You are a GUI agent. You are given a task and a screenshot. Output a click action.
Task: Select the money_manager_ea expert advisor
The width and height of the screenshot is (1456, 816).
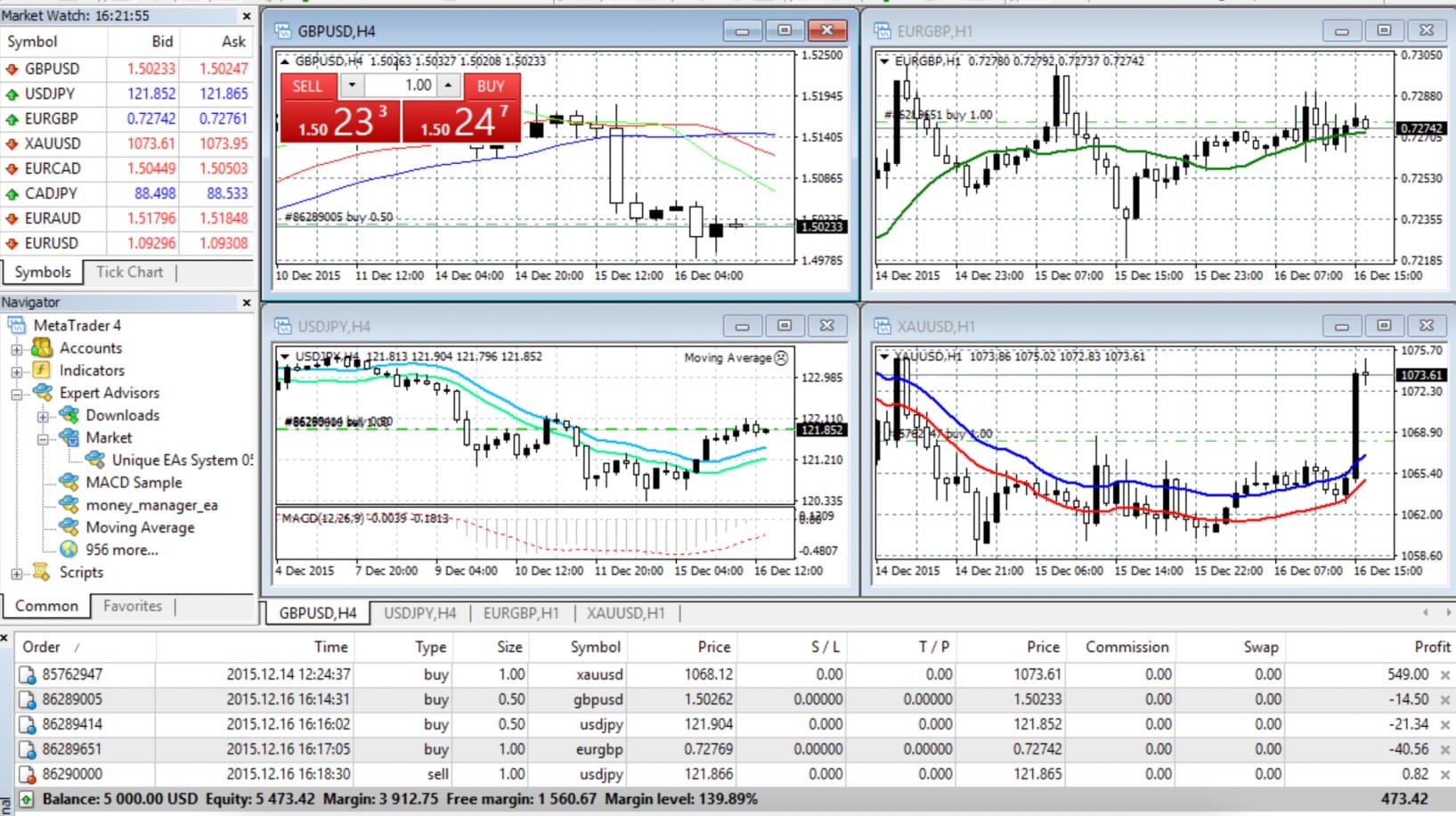[151, 505]
